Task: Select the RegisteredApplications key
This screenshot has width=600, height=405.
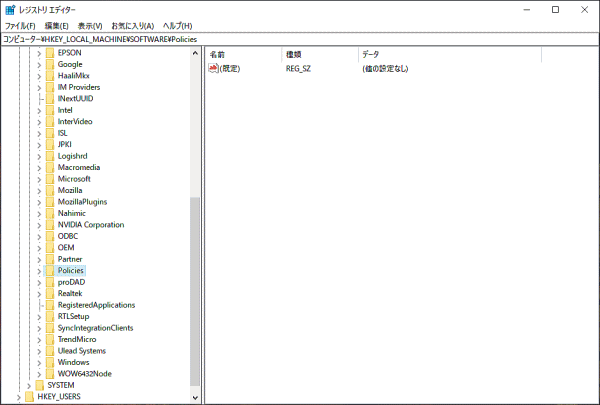Action: point(96,305)
